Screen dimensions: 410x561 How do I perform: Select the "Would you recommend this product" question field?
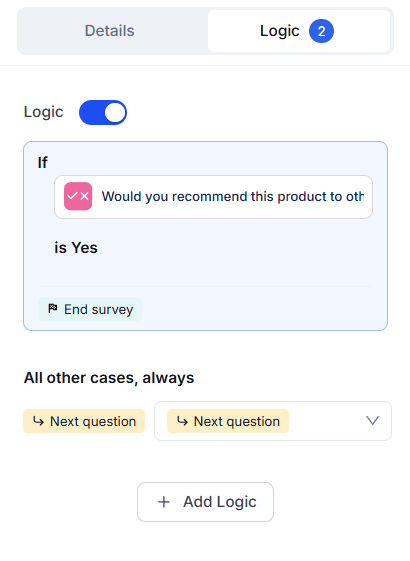[213, 197]
